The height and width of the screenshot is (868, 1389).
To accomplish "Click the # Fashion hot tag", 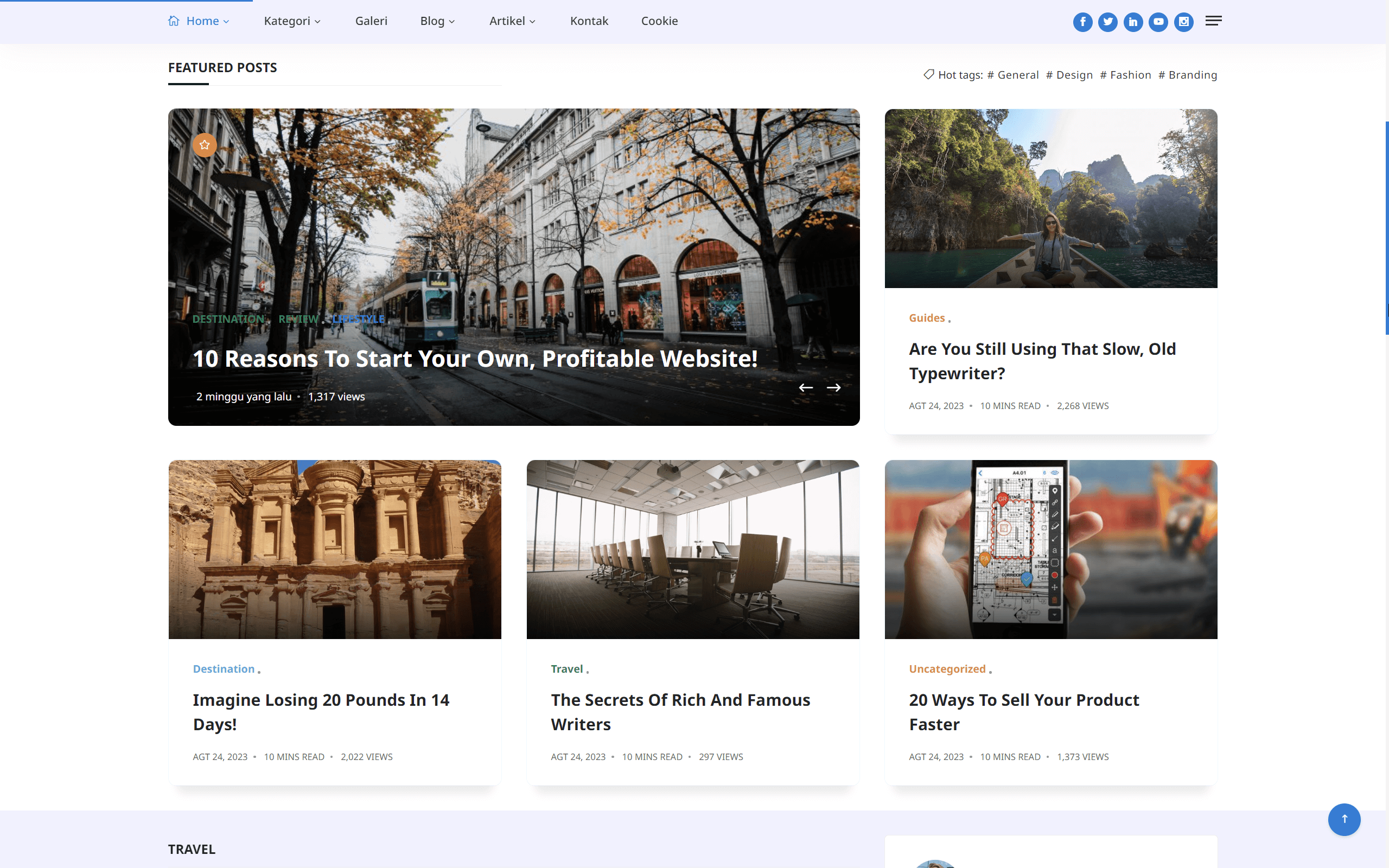I will (x=1125, y=75).
